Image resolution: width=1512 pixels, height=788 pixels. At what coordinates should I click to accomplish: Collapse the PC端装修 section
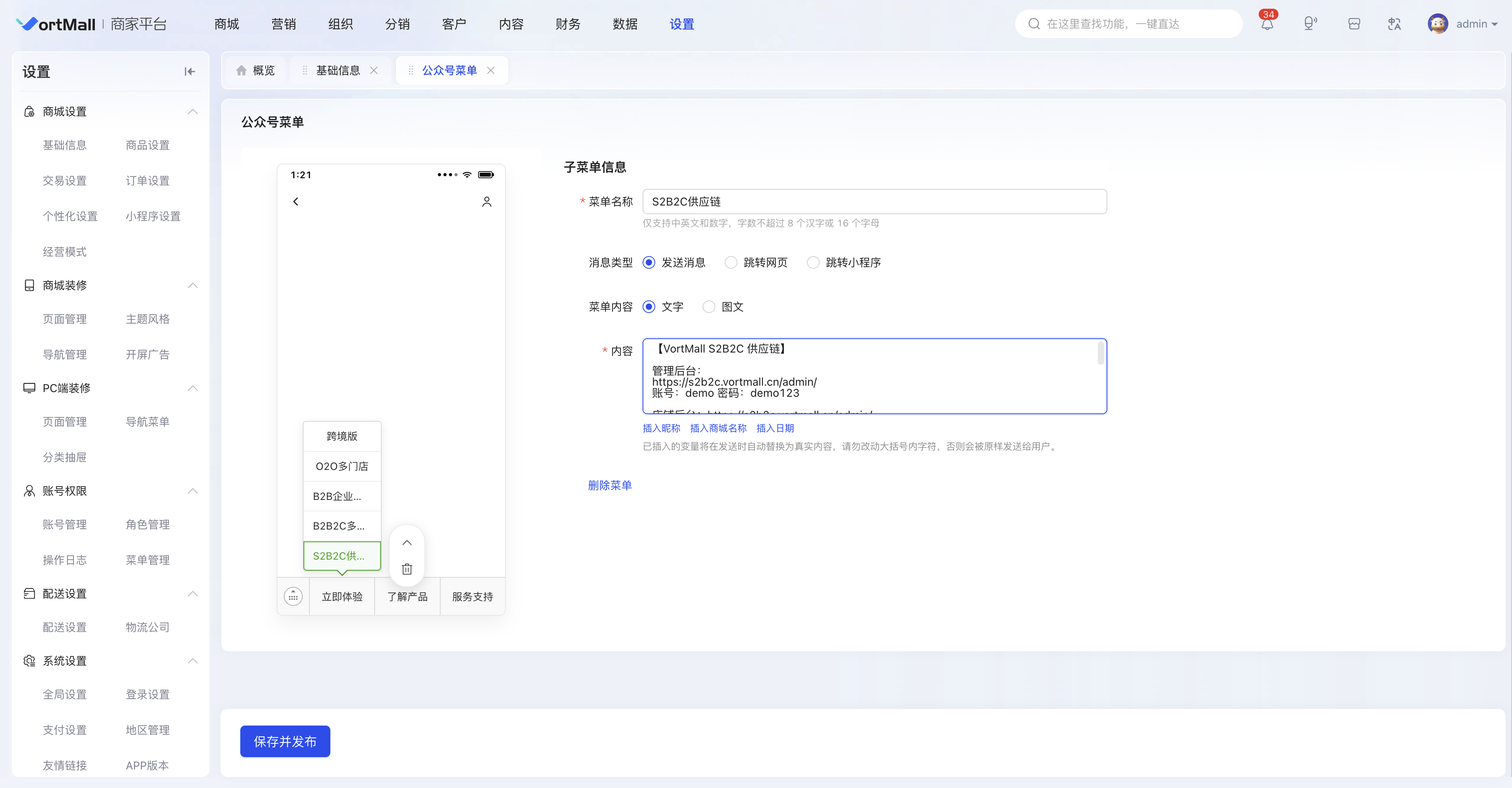coord(192,388)
